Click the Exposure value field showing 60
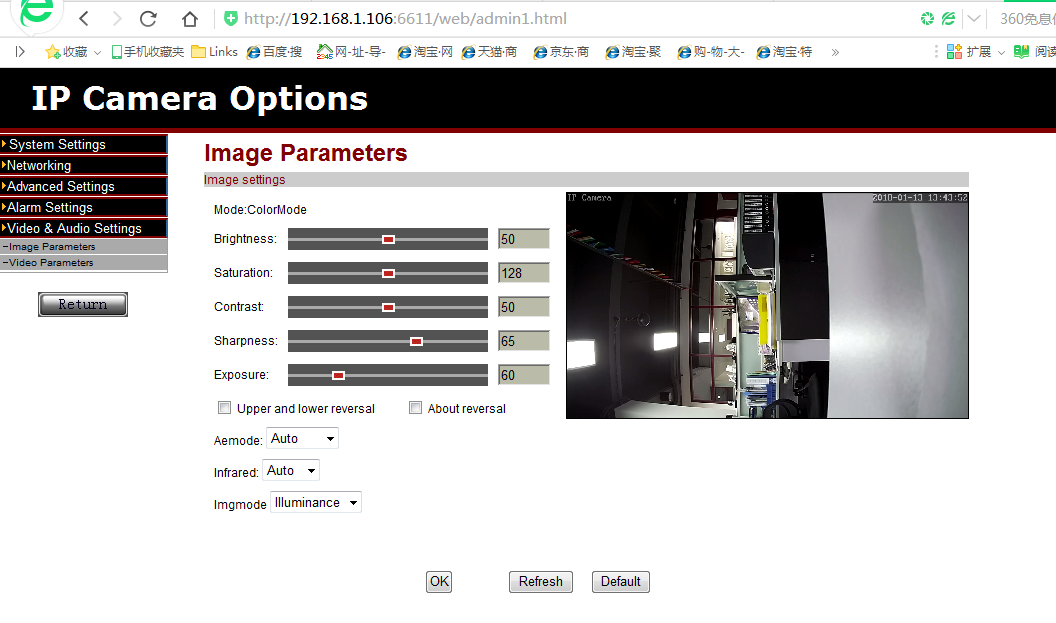 click(x=524, y=375)
